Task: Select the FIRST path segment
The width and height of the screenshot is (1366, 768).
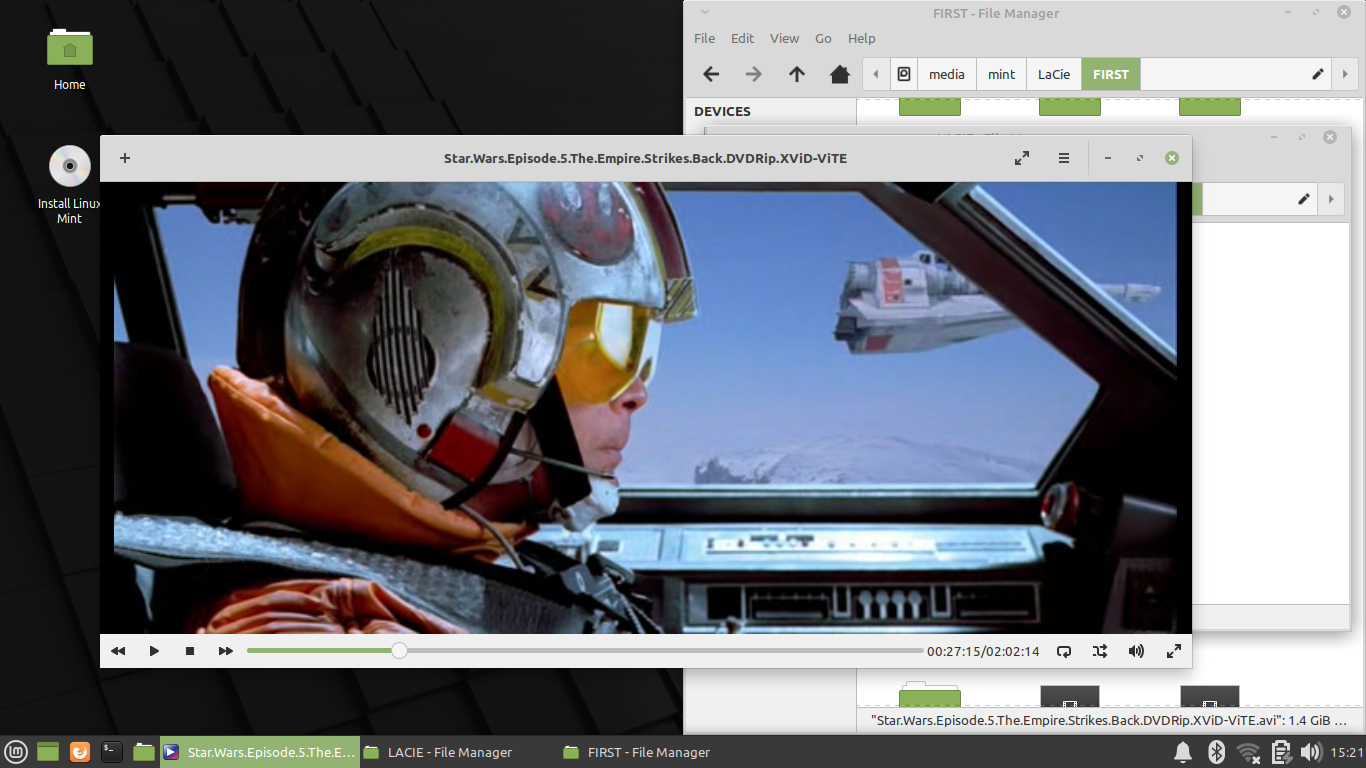Action: tap(1111, 74)
